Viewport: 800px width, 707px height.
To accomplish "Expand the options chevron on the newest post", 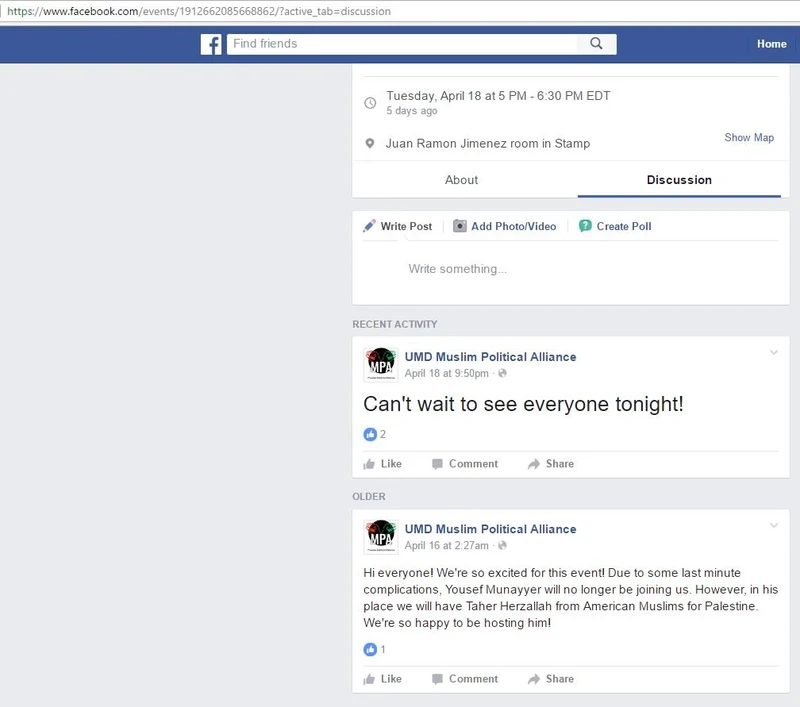I will coord(773,353).
